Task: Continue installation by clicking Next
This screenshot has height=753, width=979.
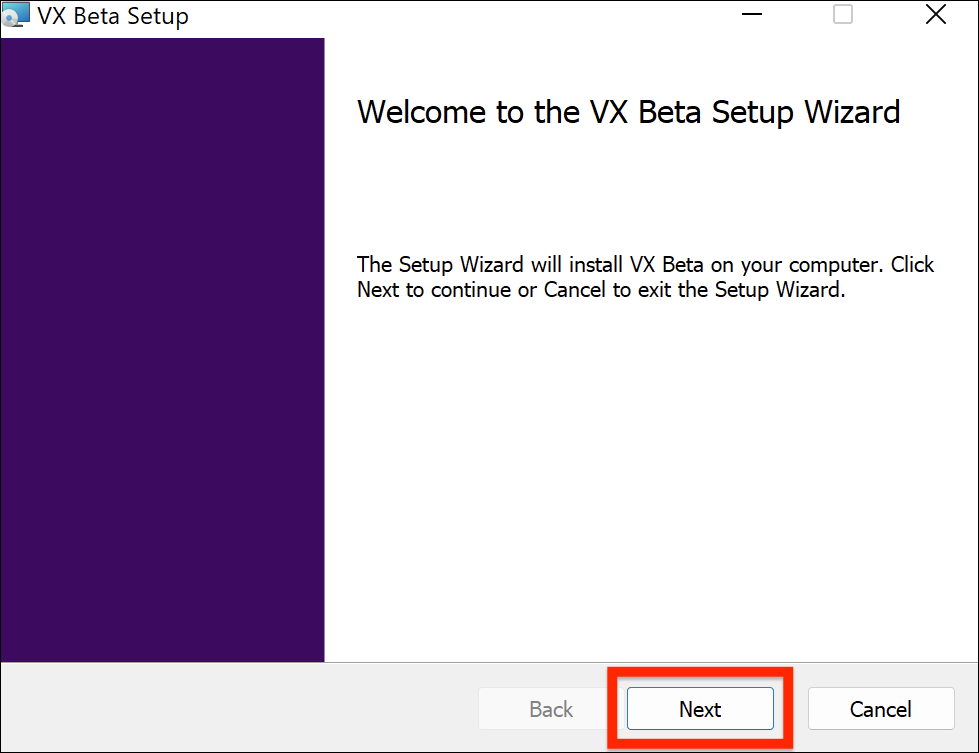Action: point(699,708)
